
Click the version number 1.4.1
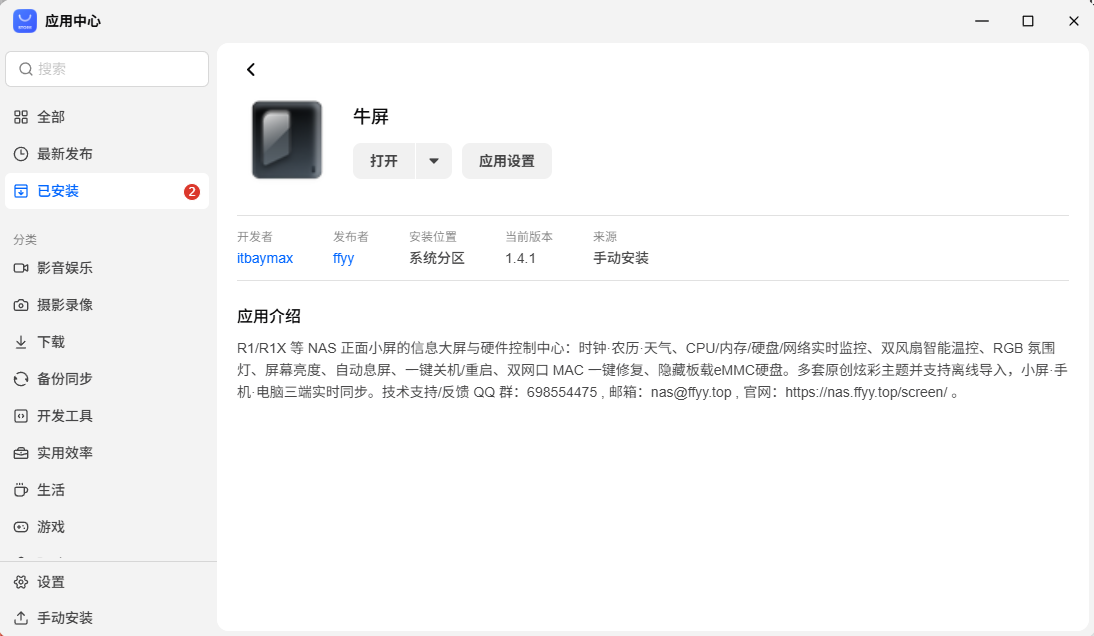520,258
